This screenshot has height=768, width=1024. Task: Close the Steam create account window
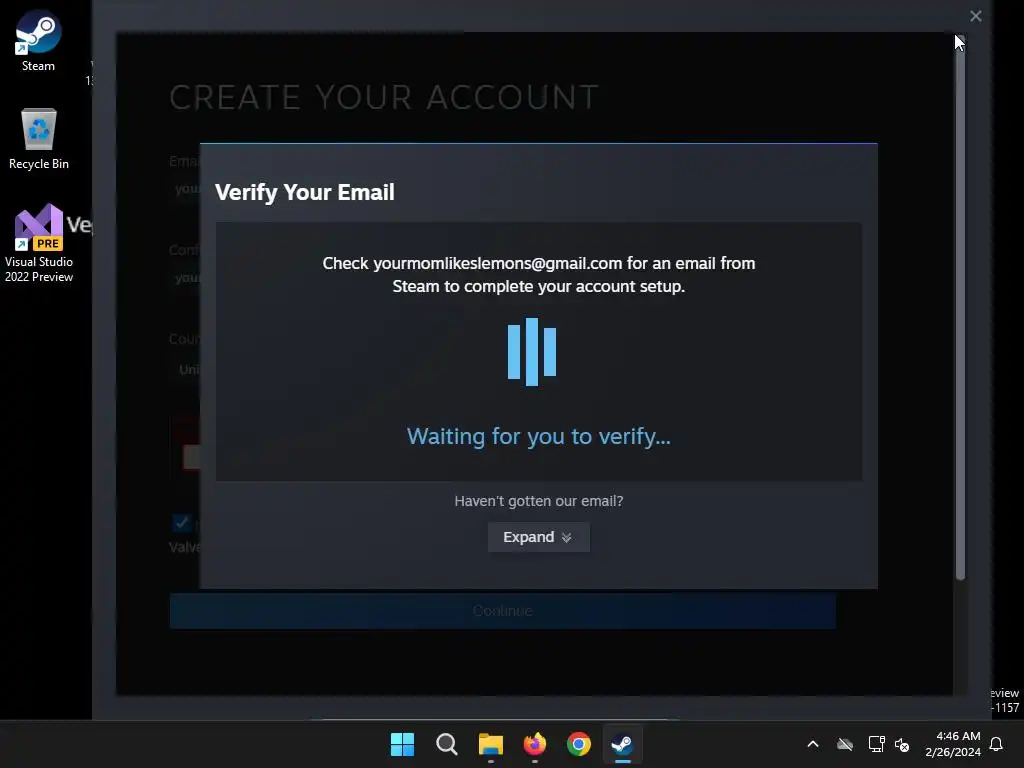(x=976, y=16)
